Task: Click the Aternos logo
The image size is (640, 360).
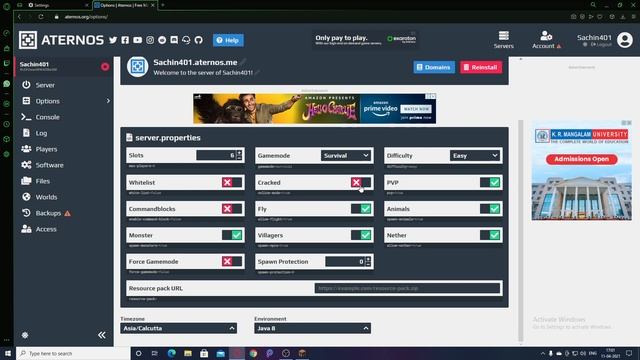Action: point(61,40)
